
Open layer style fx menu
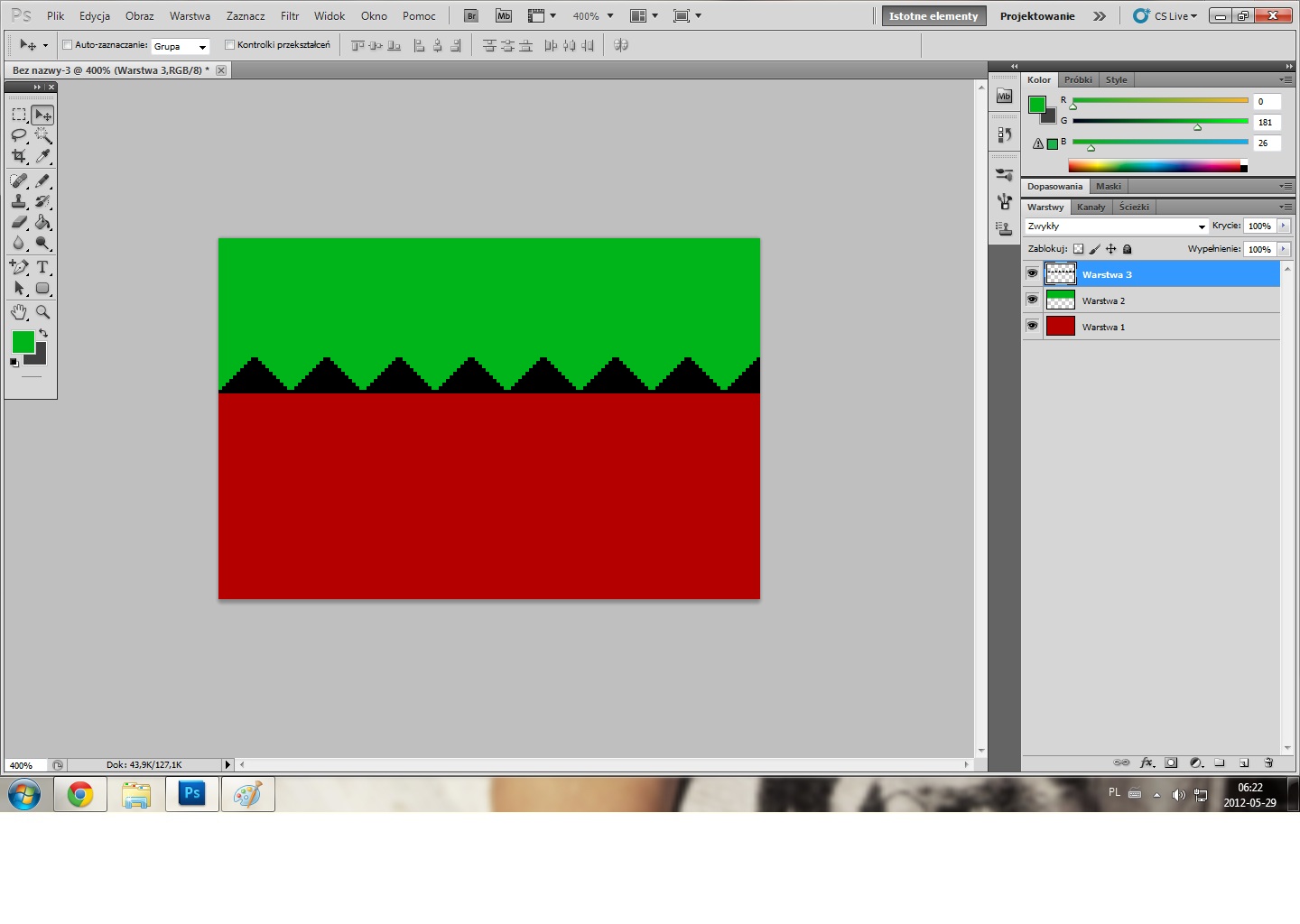[1147, 762]
